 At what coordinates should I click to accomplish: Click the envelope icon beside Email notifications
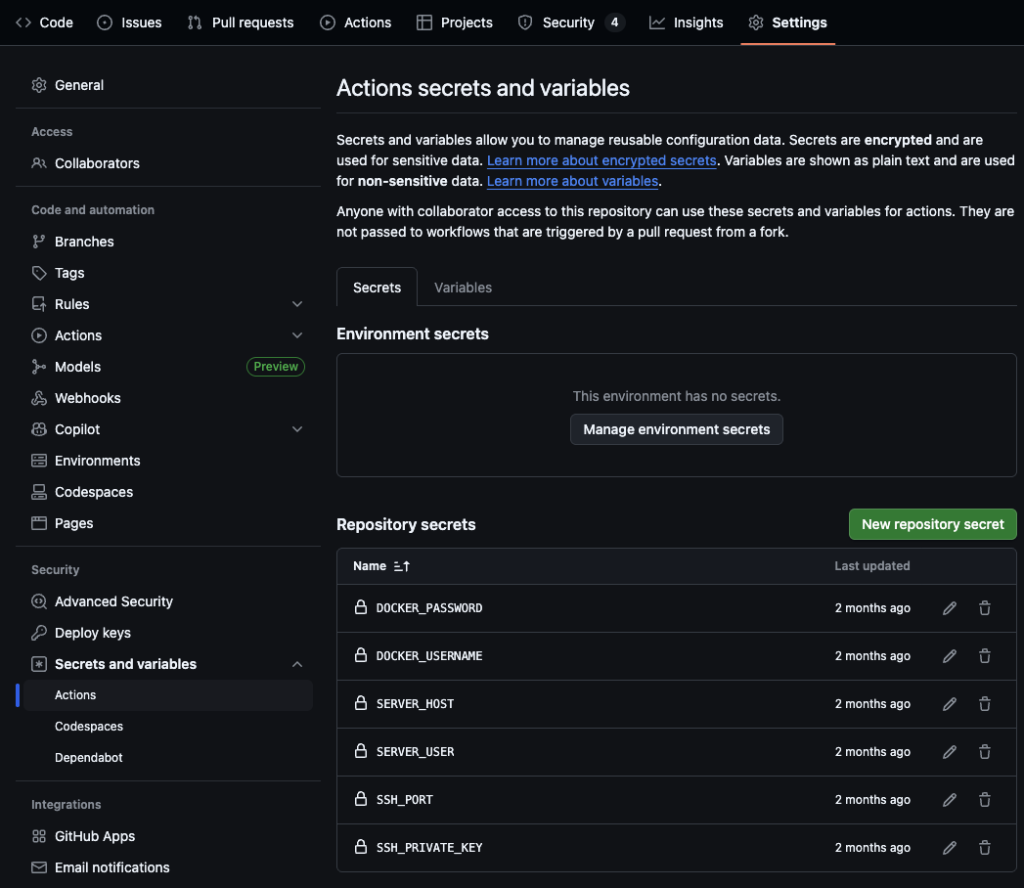(39, 868)
